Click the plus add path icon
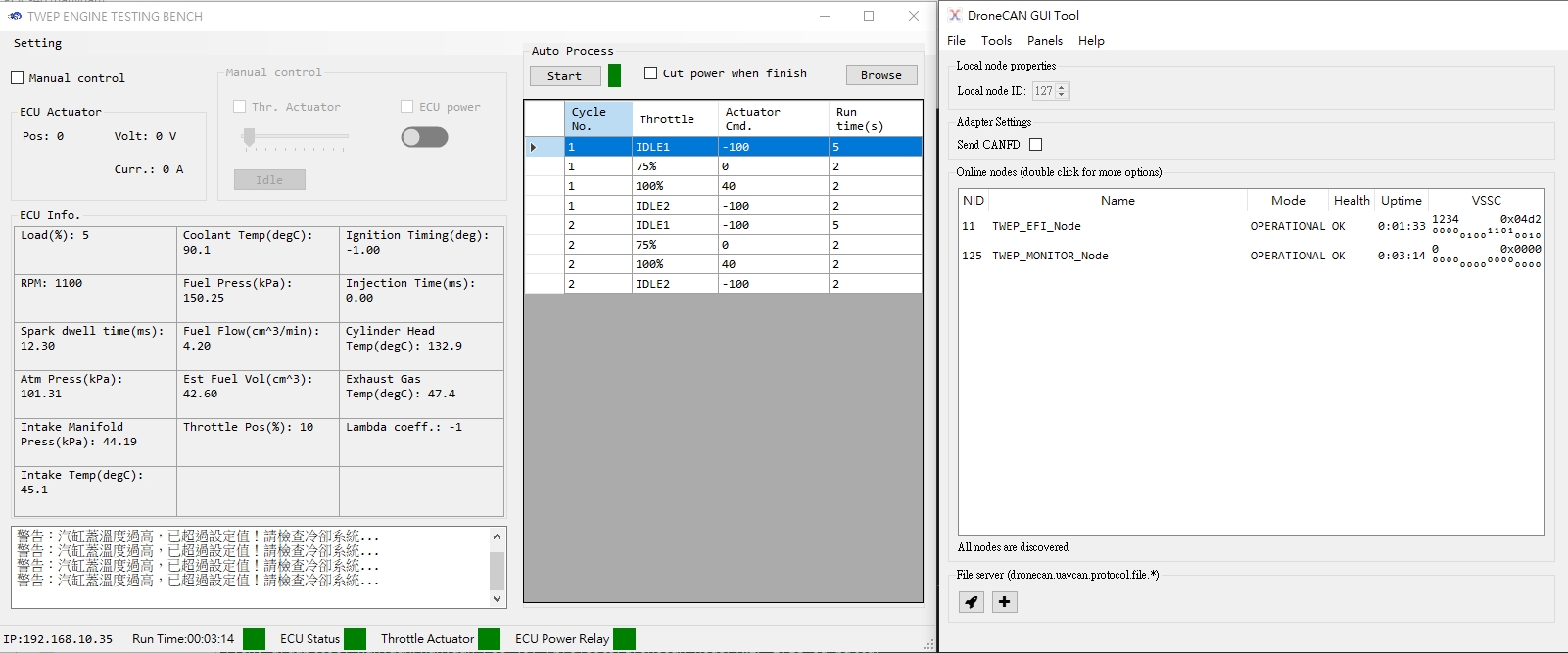The height and width of the screenshot is (653, 1568). pyautogui.click(x=1004, y=602)
